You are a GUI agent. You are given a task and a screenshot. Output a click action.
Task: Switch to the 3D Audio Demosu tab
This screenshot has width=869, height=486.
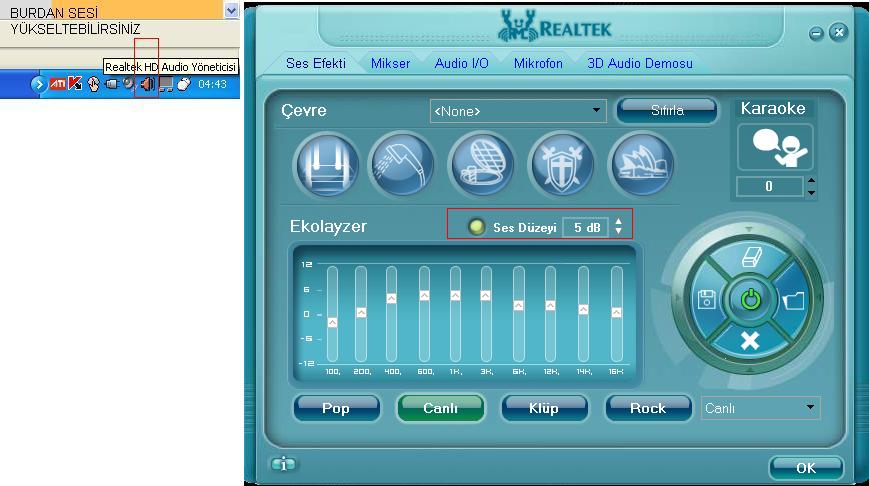tap(640, 63)
